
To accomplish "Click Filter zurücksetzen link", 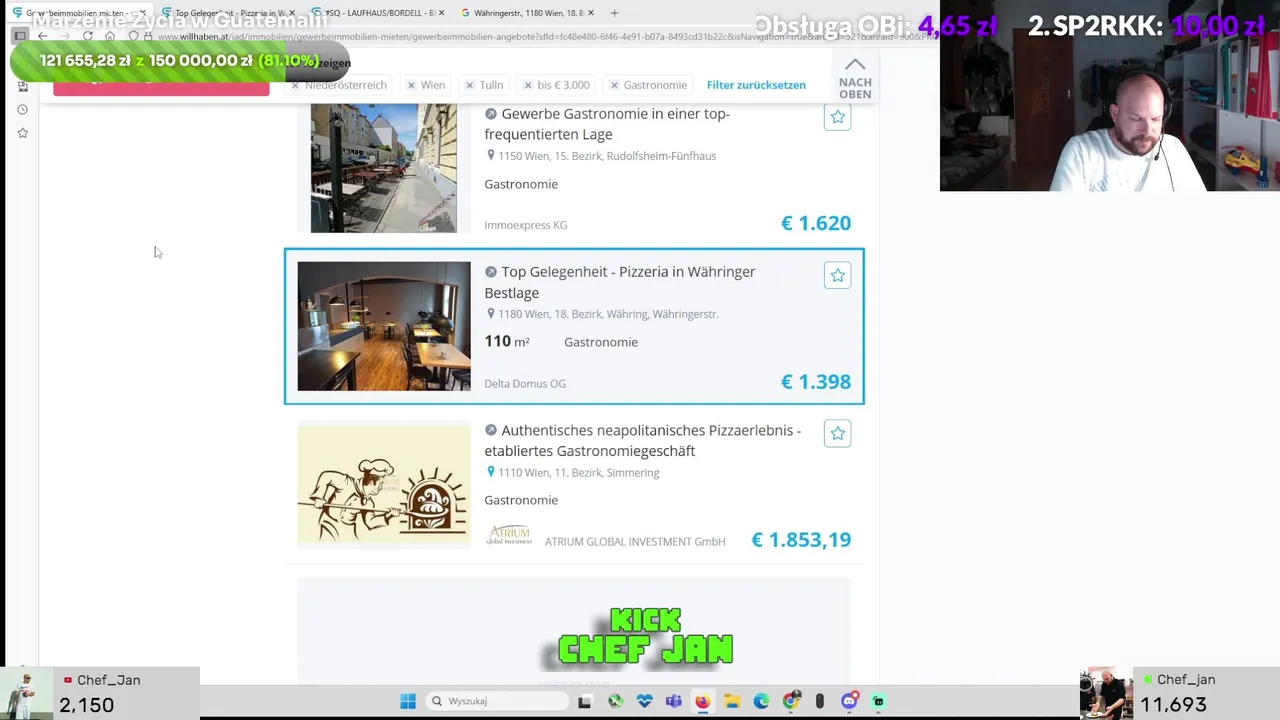I will click(x=756, y=85).
